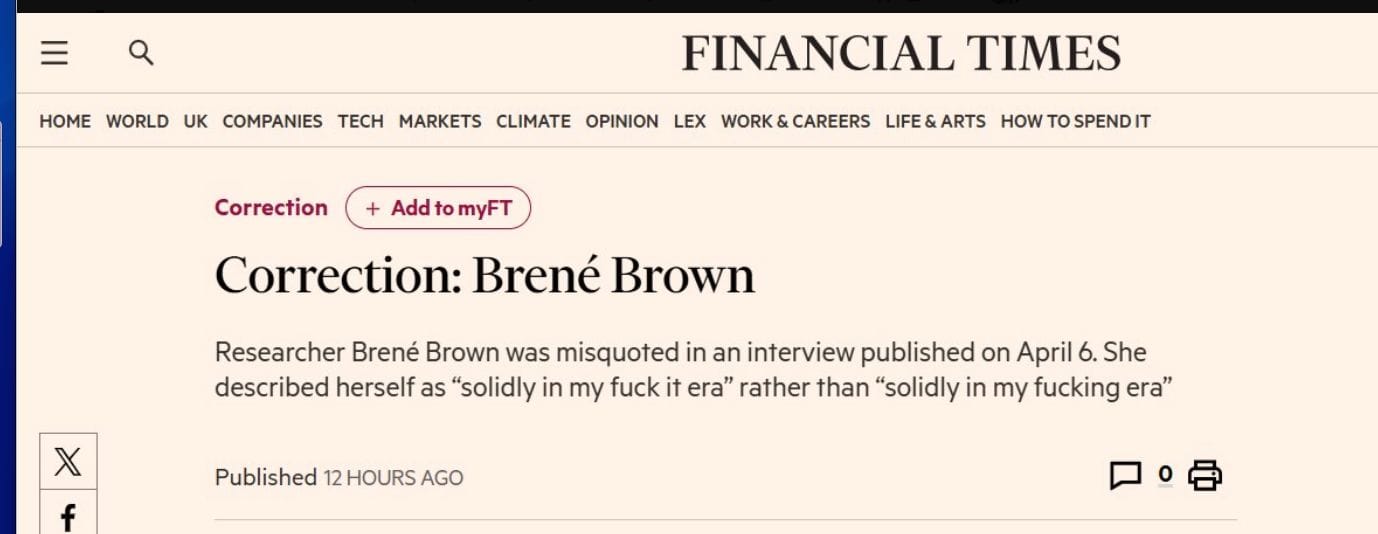
Task: Click the Financial Times logo
Action: click(900, 53)
